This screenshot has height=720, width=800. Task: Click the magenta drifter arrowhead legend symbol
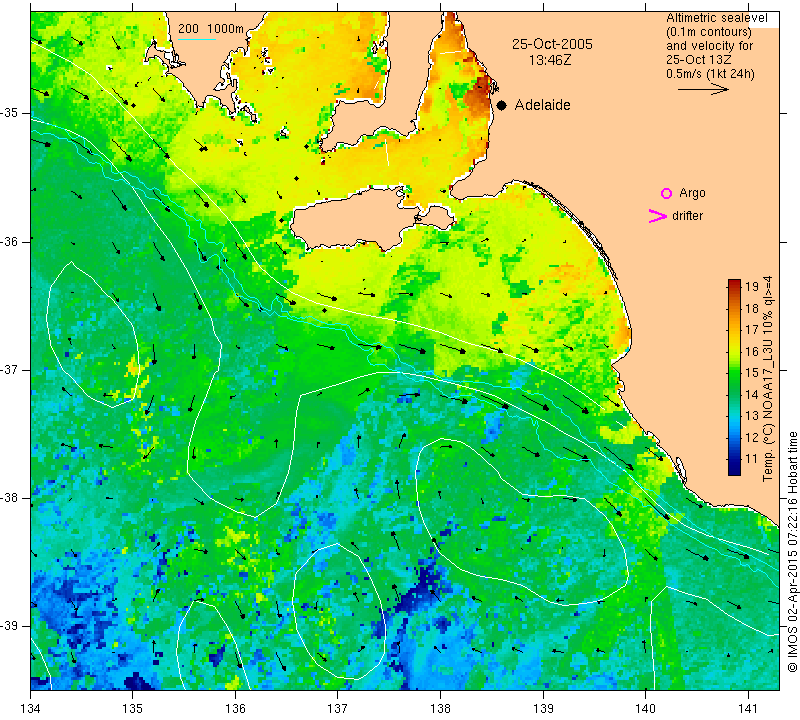[657, 216]
